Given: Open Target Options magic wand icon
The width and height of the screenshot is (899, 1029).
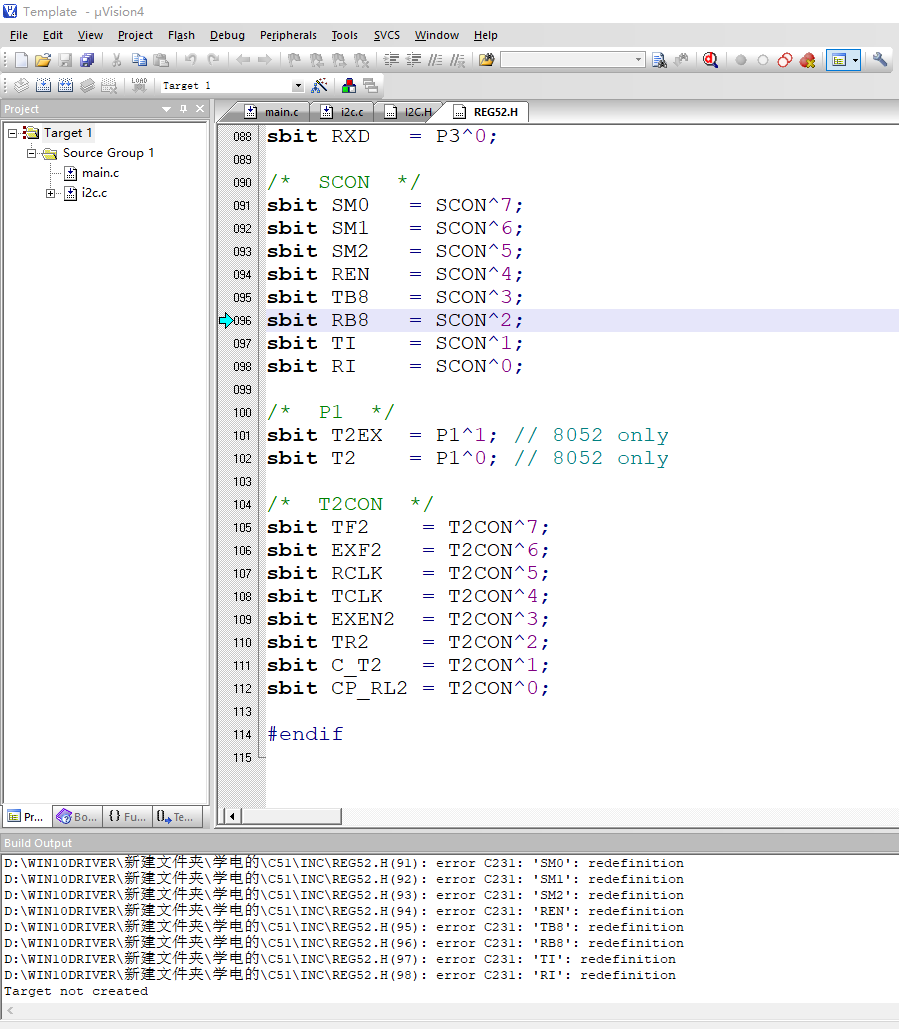Looking at the screenshot, I should click(x=320, y=85).
